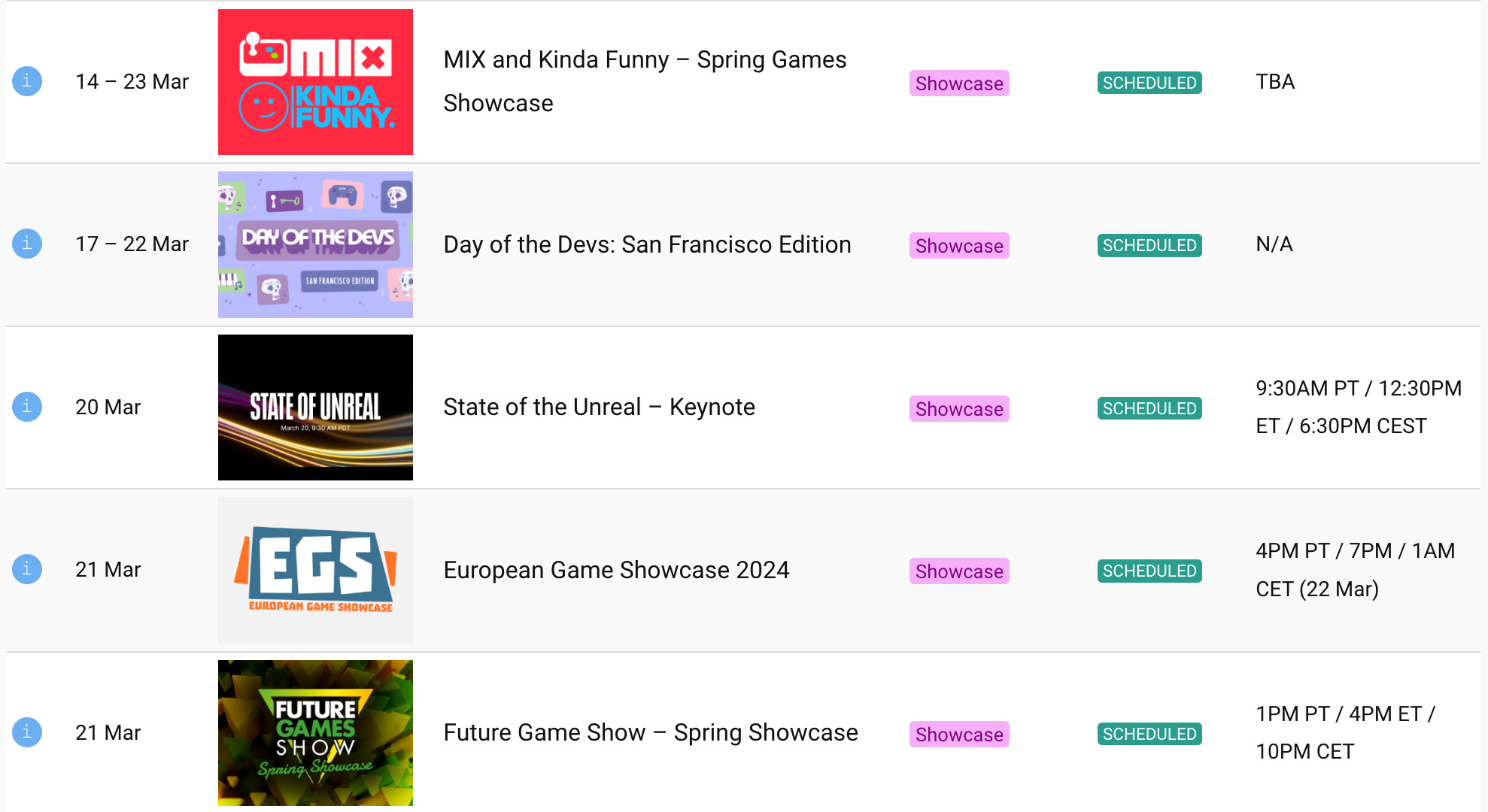1488x812 pixels.
Task: Open 'European Game Showcase 2024' title
Action: click(616, 570)
